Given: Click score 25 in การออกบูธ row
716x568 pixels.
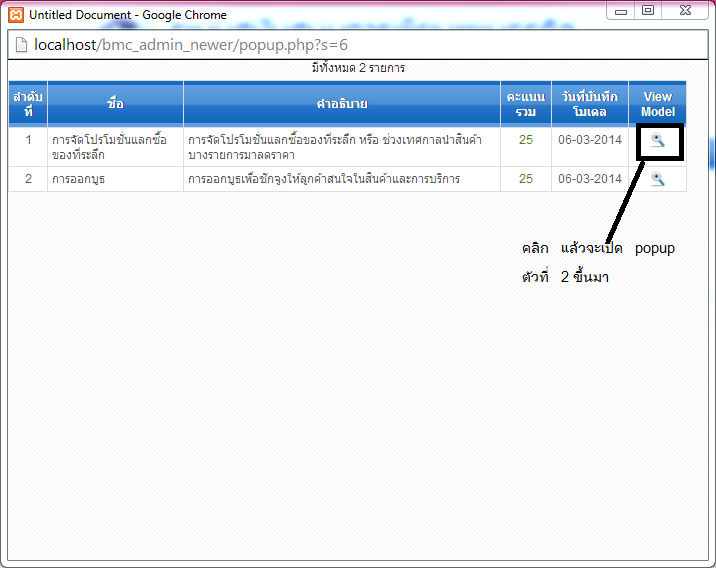Looking at the screenshot, I should [x=526, y=179].
